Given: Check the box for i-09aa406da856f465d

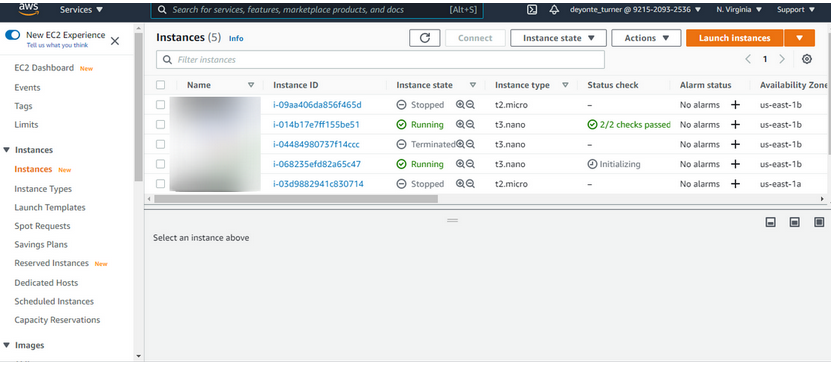Looking at the screenshot, I should [x=160, y=105].
